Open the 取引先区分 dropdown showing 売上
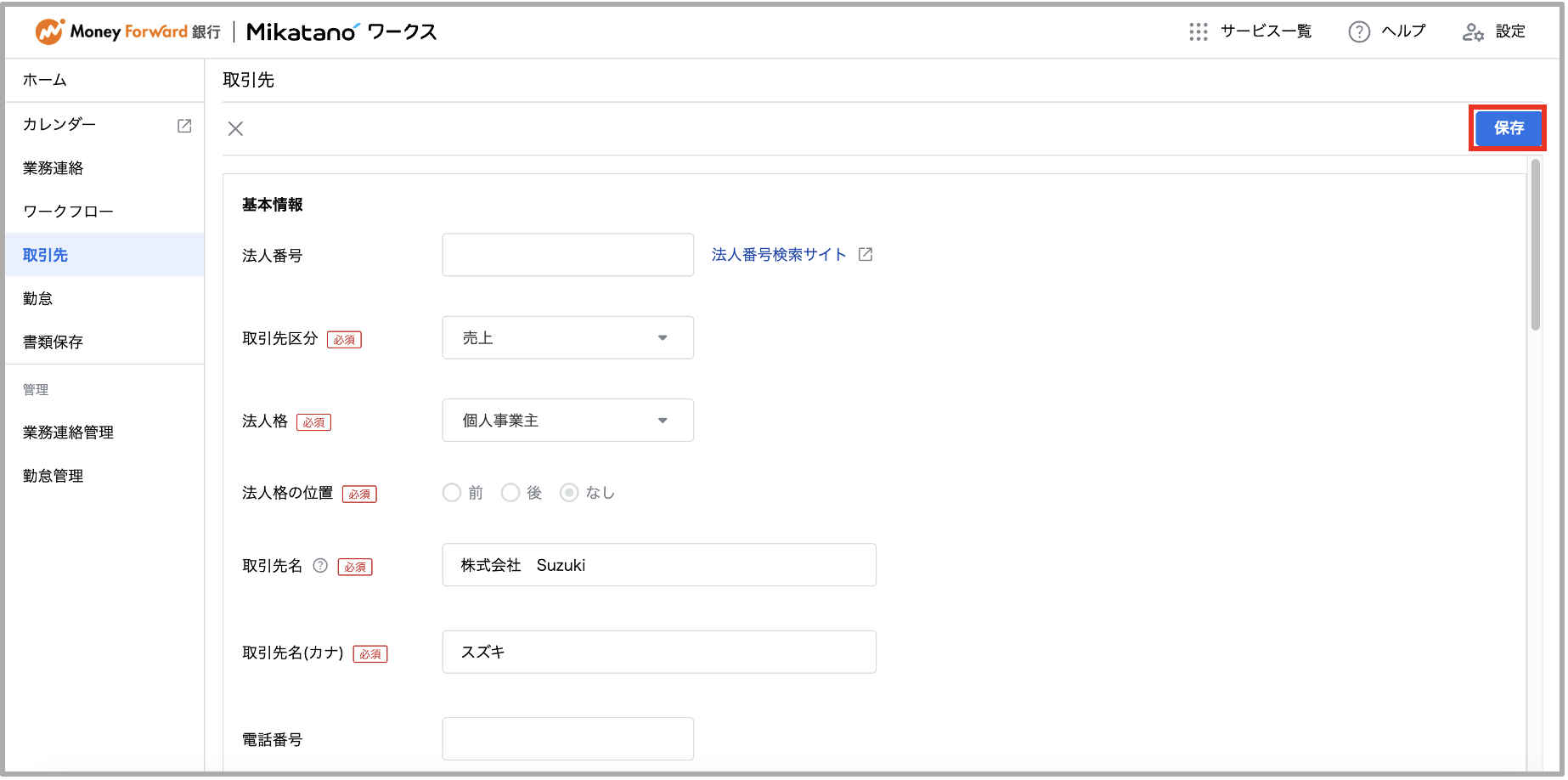The width and height of the screenshot is (1568, 780). click(568, 337)
